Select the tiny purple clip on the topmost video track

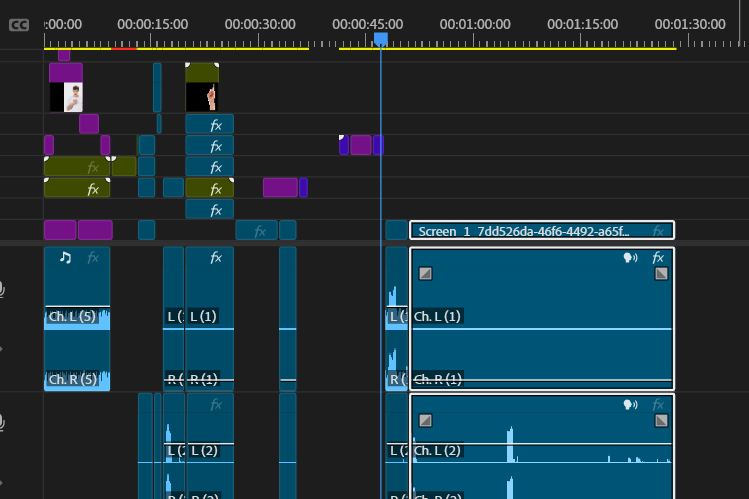(64, 55)
